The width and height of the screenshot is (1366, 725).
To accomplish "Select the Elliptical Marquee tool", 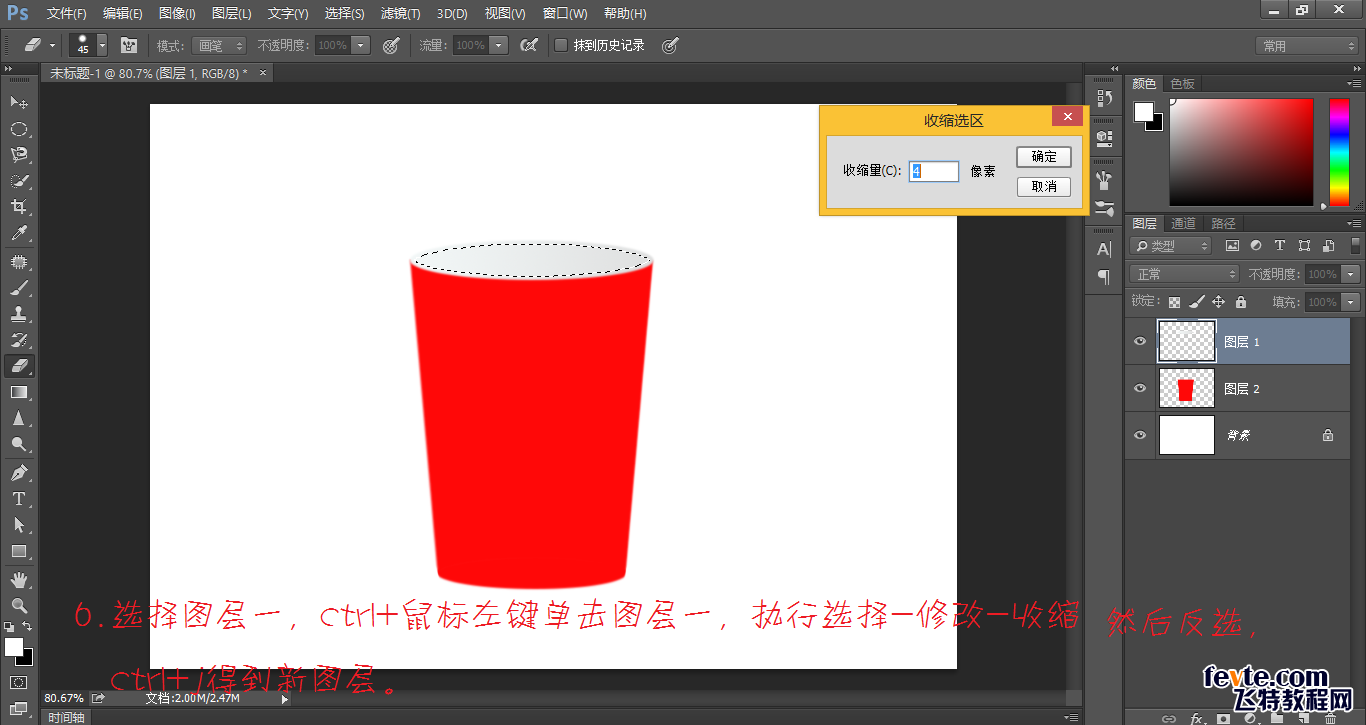I will (x=18, y=129).
